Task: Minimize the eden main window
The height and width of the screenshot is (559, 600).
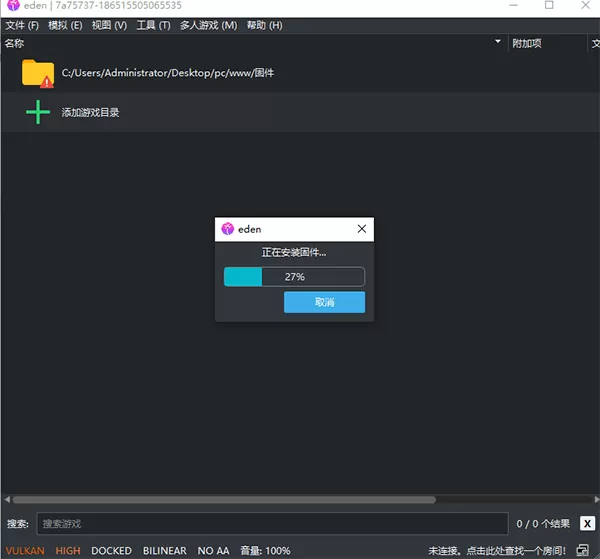Action: pyautogui.click(x=513, y=5)
